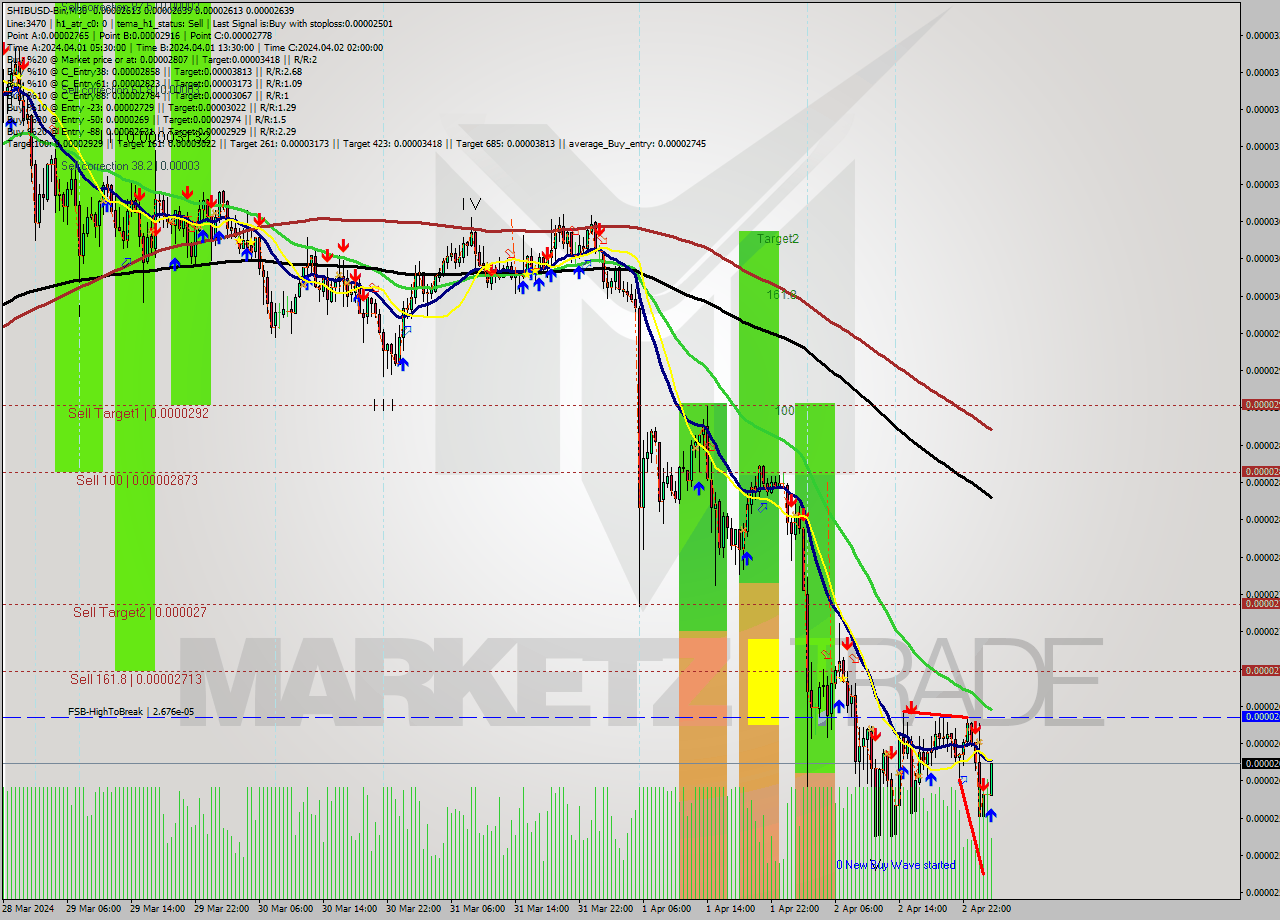Click the 'Sell correction 38.2 | 0.00003' label
The image size is (1280, 920).
[130, 166]
